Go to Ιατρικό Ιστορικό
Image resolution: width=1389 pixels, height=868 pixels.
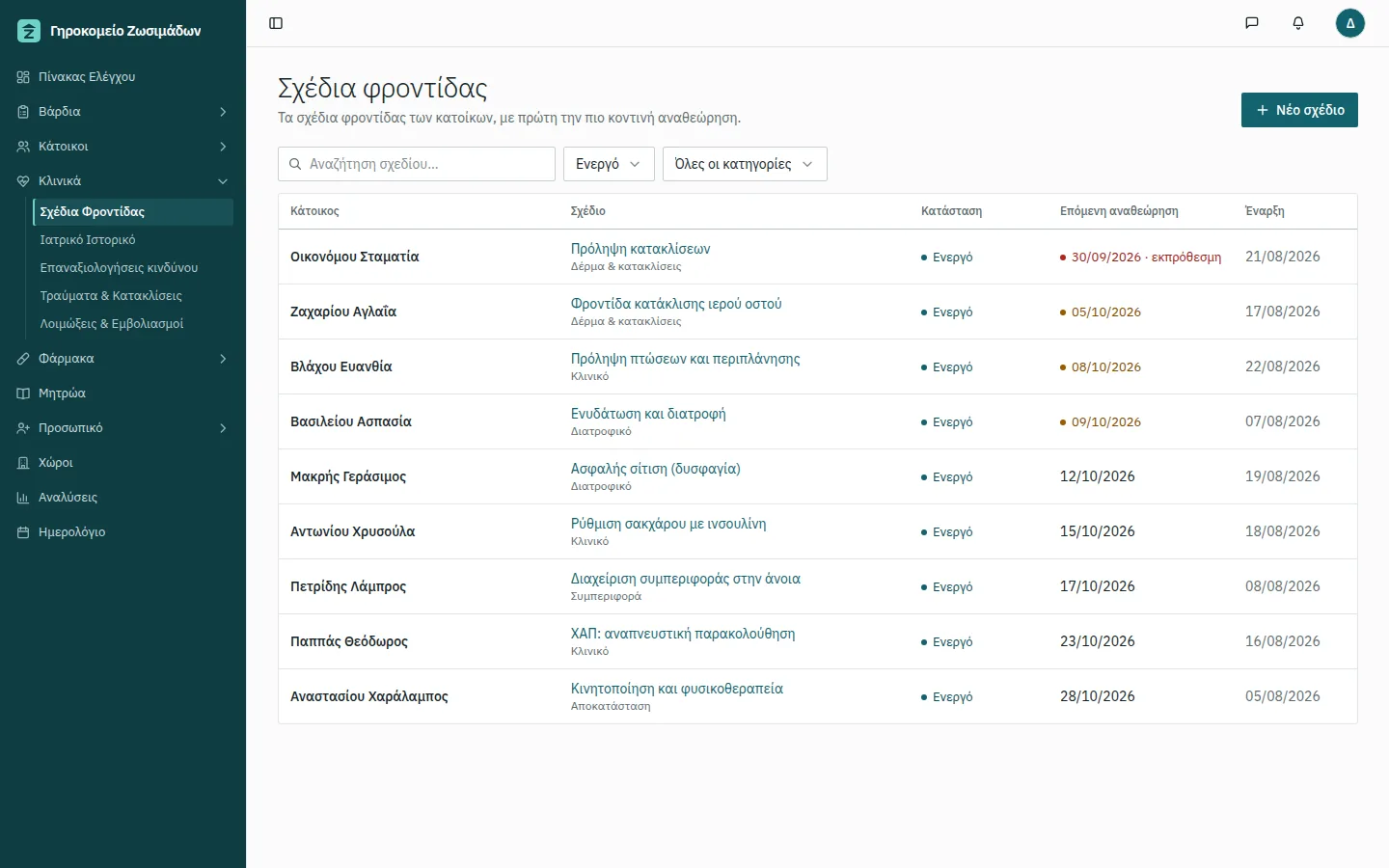(x=133, y=240)
